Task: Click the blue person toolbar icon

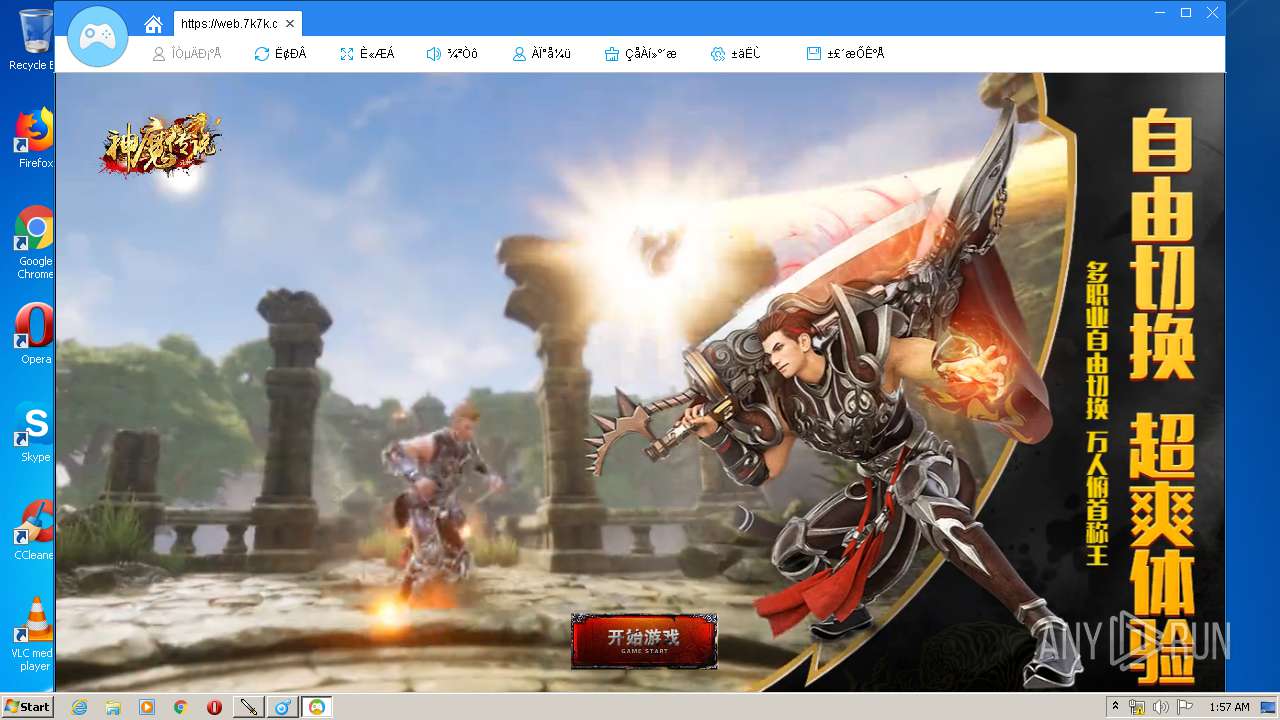Action: point(519,54)
